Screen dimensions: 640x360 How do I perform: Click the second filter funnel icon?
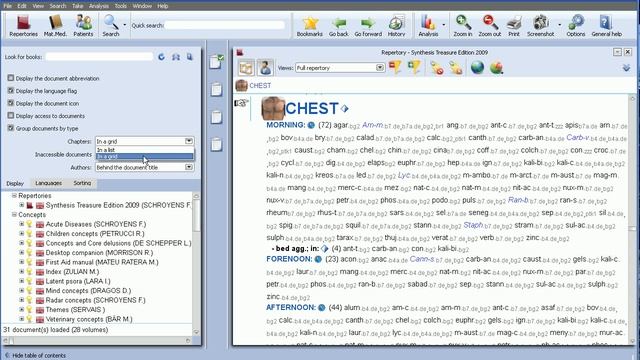coord(414,67)
